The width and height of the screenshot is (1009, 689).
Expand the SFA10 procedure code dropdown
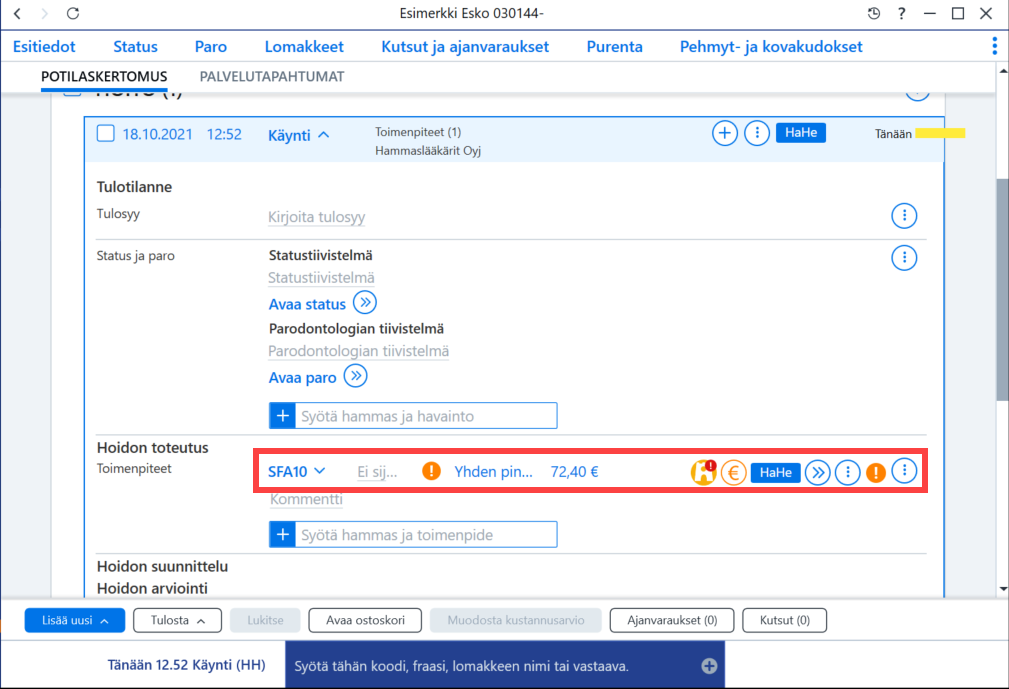pyautogui.click(x=319, y=471)
